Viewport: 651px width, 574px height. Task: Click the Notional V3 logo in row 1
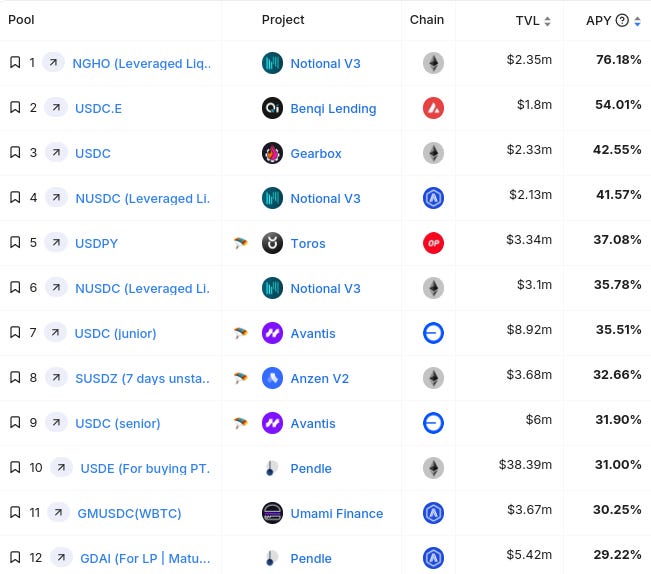272,63
